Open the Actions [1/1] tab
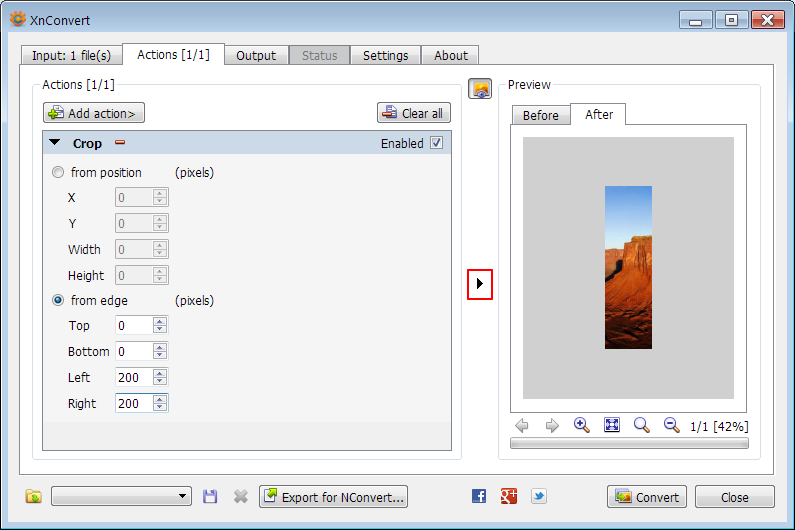 (x=173, y=55)
